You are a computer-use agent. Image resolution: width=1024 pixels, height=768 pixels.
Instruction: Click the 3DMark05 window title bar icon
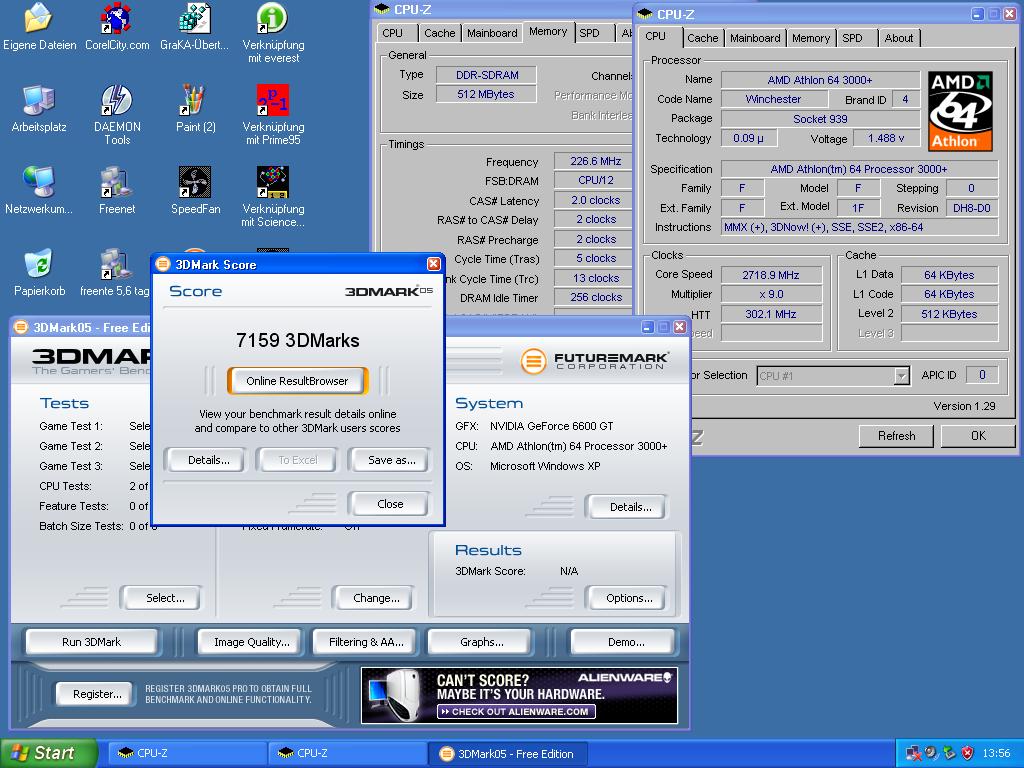[21, 327]
